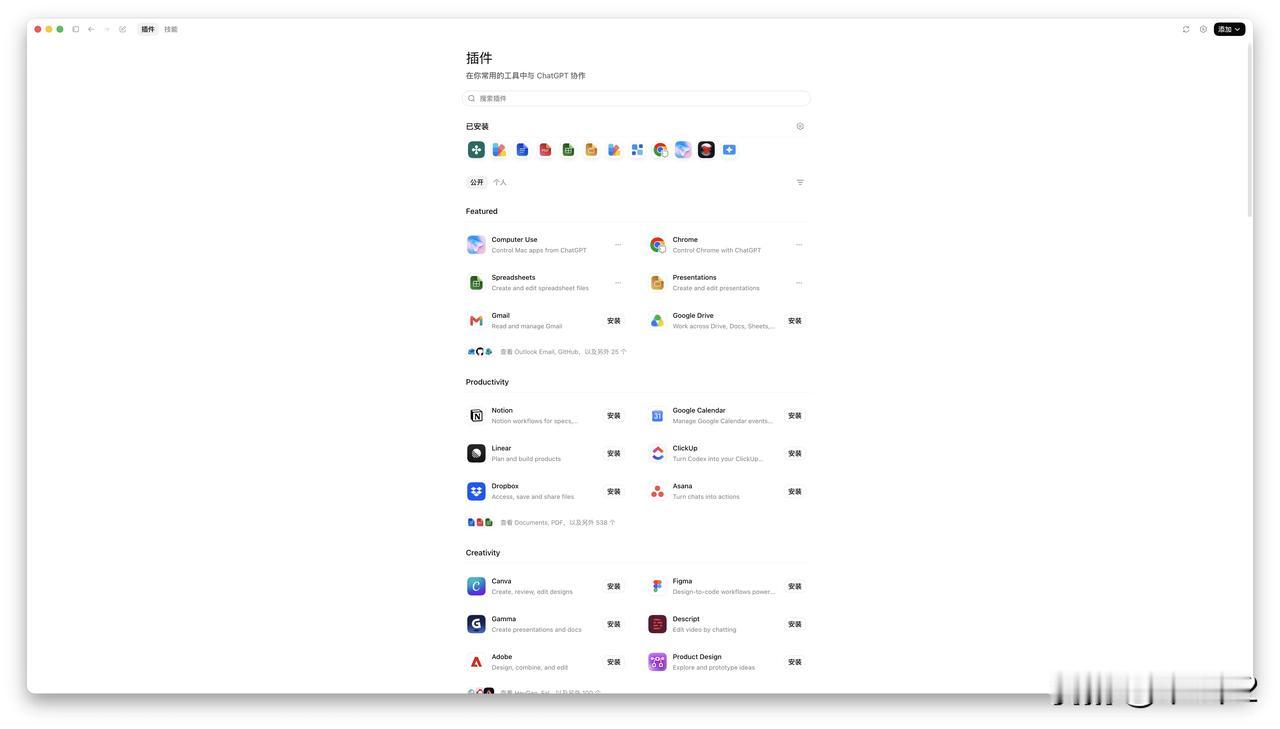Click the Notion logo icon
1280x729 pixels.
(x=476, y=416)
